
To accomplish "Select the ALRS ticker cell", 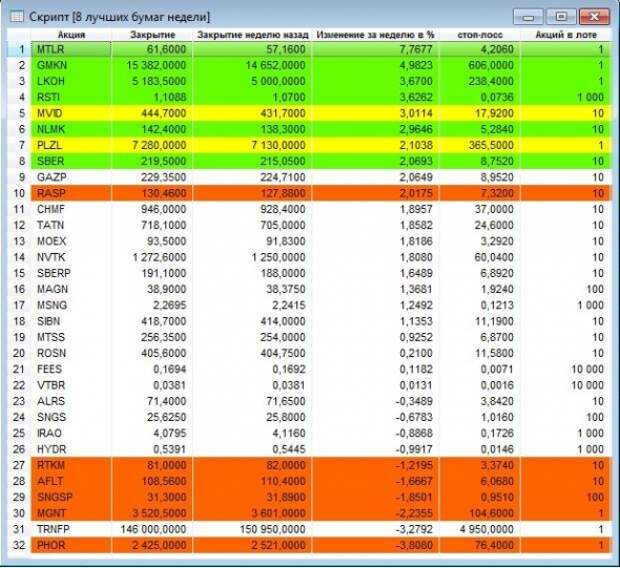I will (x=71, y=401).
